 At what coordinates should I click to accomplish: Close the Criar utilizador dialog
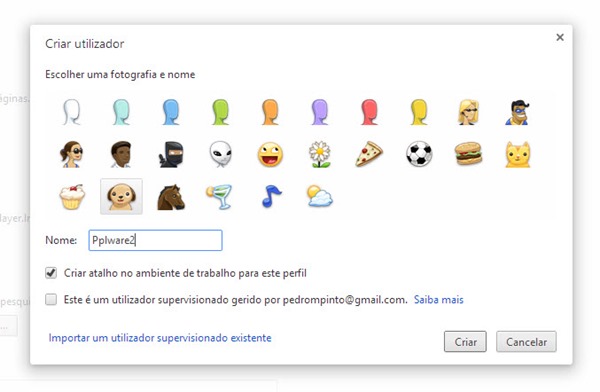[x=560, y=37]
